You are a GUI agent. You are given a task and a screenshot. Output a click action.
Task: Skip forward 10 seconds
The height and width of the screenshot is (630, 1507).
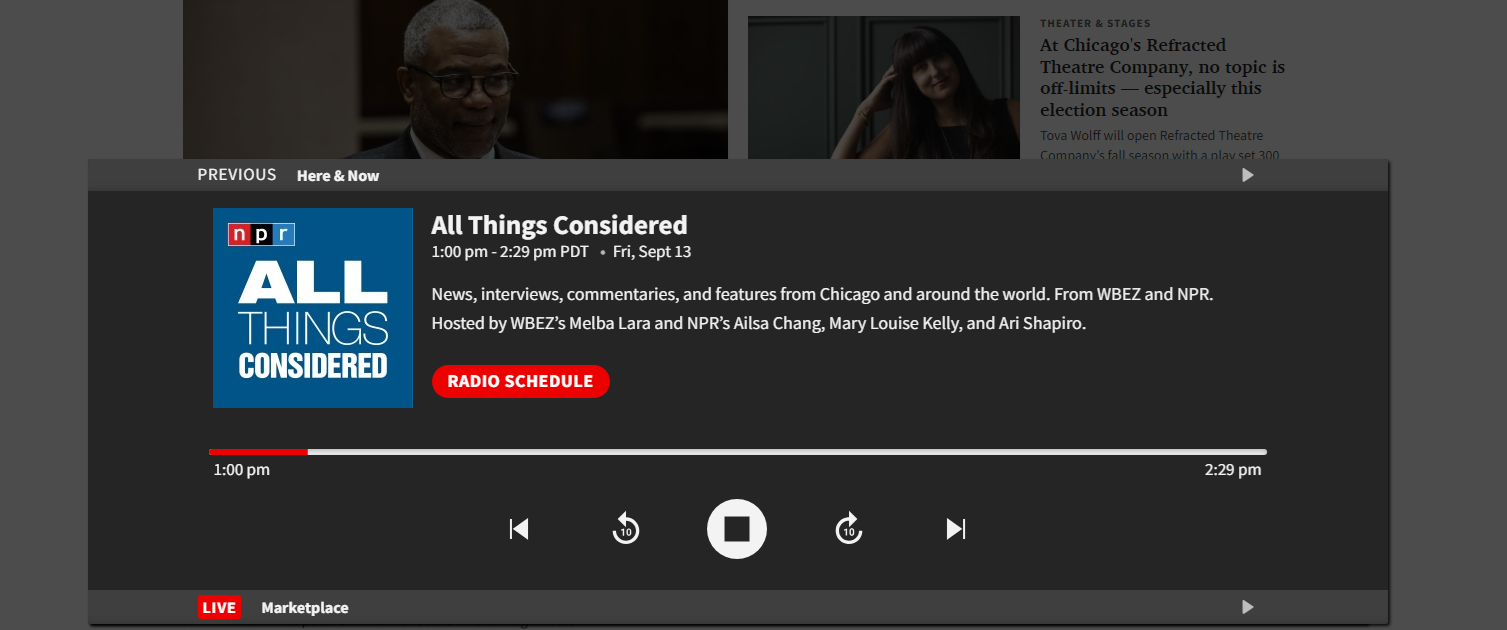pyautogui.click(x=849, y=528)
